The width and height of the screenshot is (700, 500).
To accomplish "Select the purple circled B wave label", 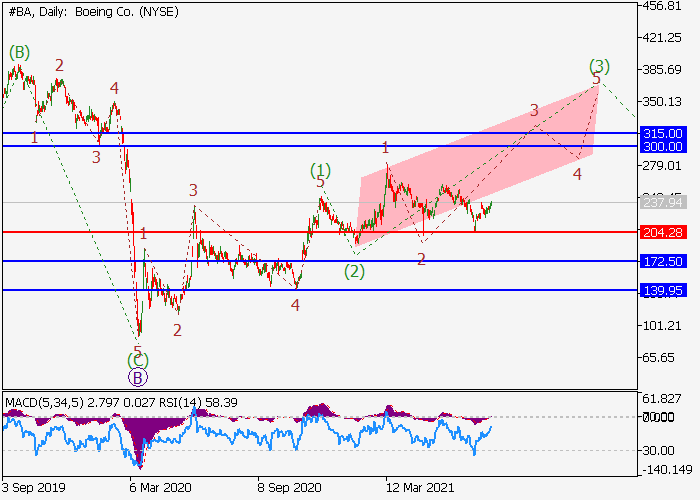I will click(x=138, y=378).
